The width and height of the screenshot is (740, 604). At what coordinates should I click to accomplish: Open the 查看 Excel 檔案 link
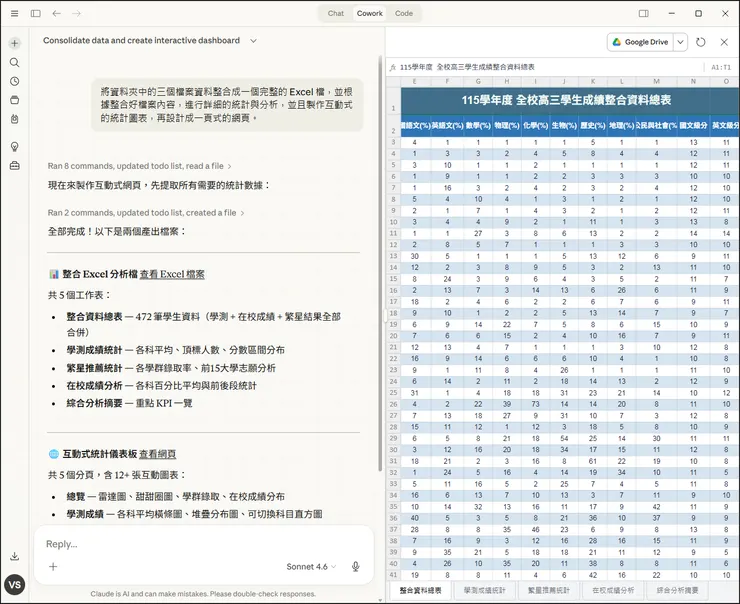click(x=172, y=274)
